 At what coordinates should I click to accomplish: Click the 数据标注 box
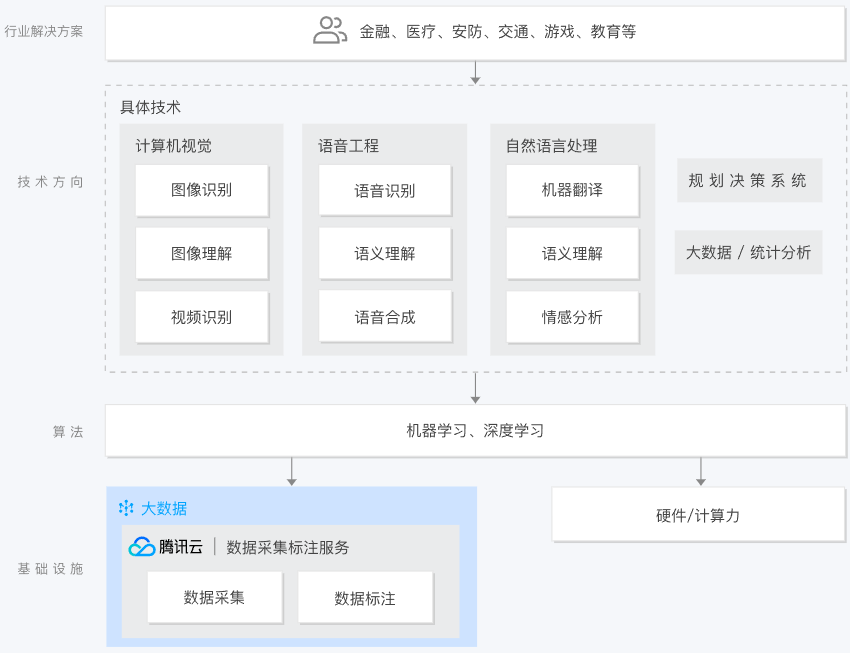tap(365, 597)
